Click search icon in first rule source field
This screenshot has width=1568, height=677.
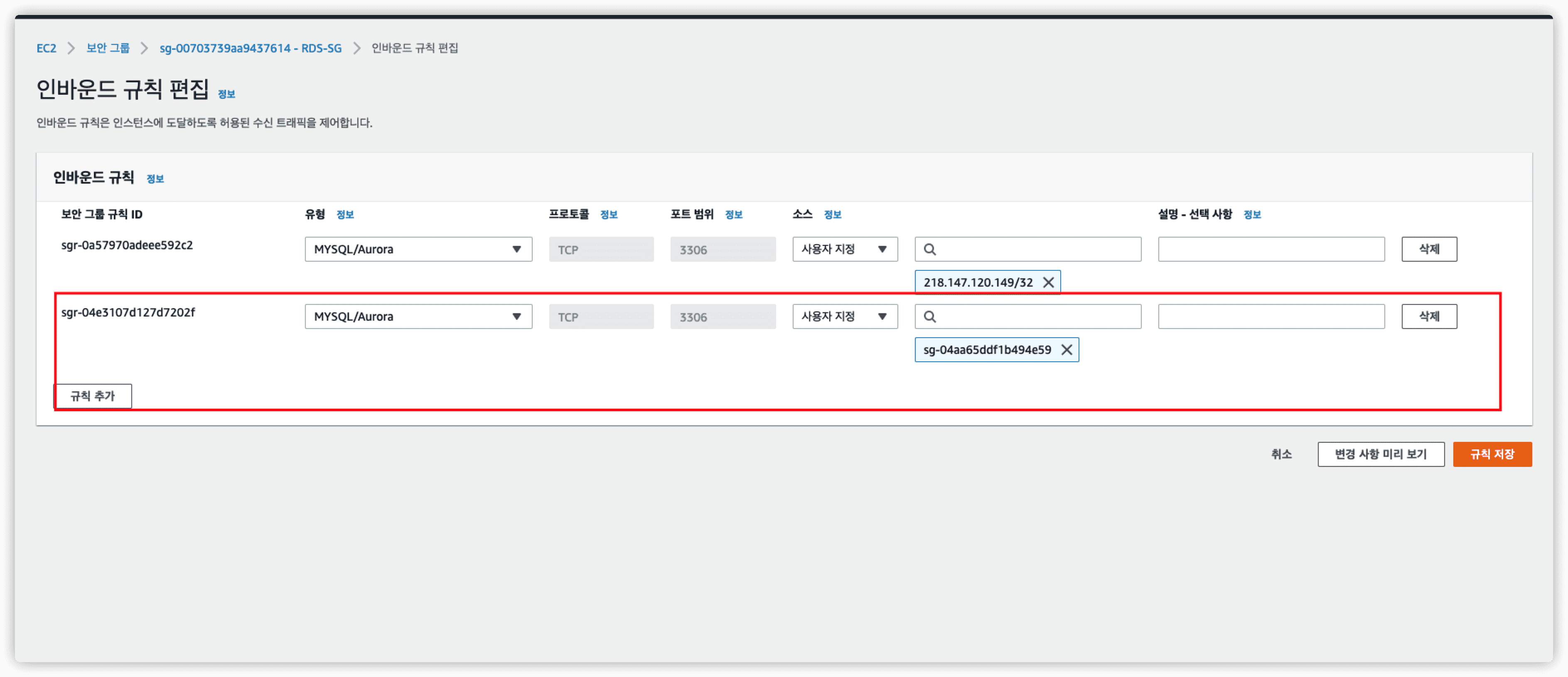[930, 249]
